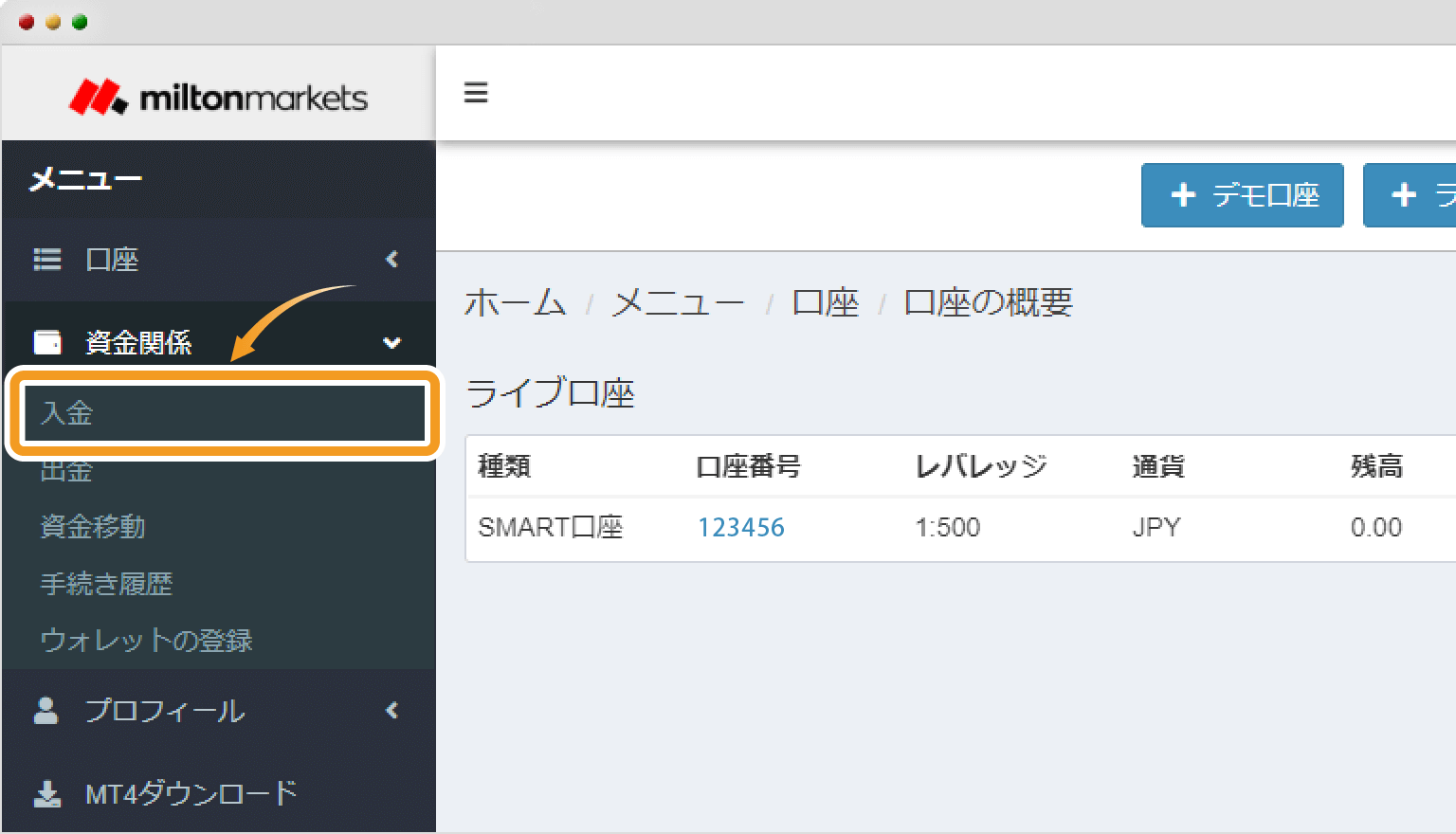
Task: Click the 0.00 balance value
Action: tap(1376, 528)
